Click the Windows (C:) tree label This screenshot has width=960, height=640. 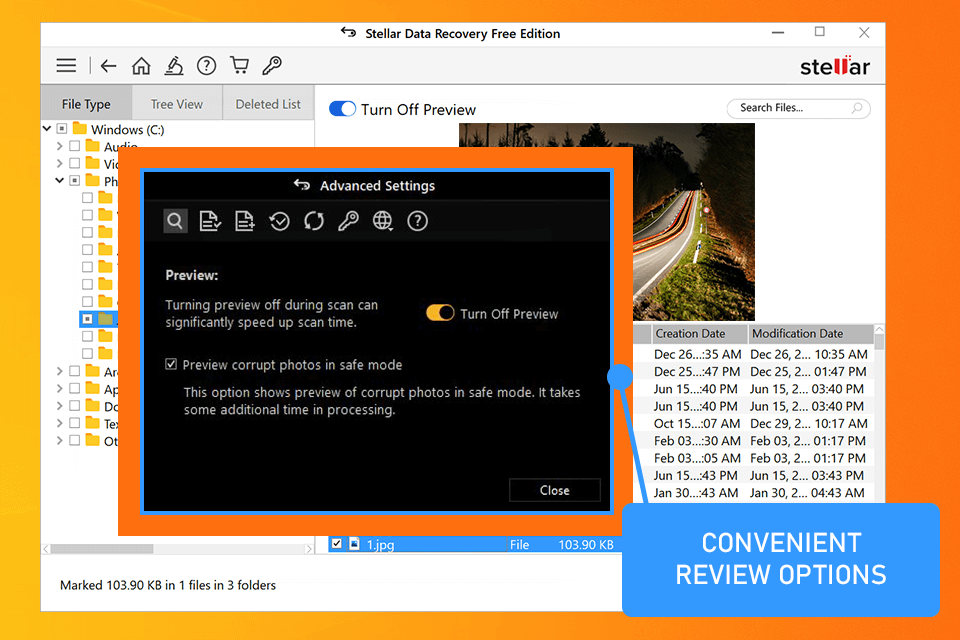[127, 129]
